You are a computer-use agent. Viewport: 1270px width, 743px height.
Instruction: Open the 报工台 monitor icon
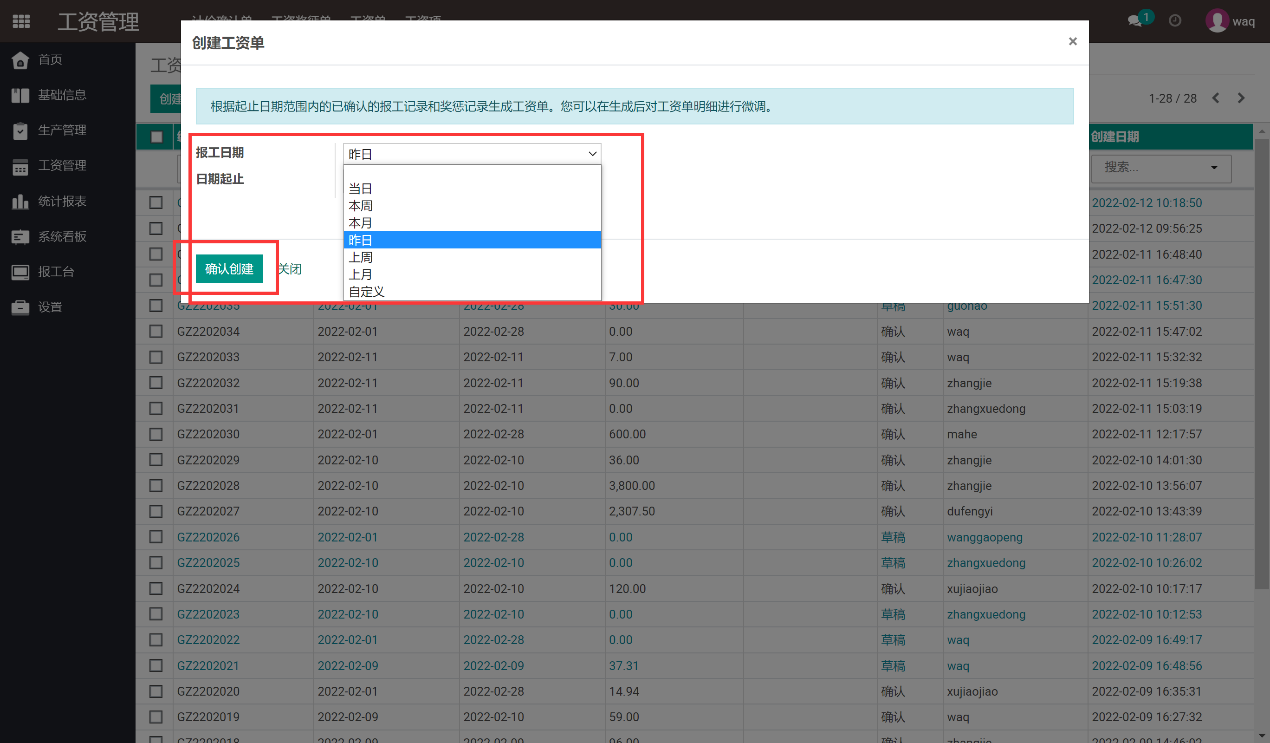pyautogui.click(x=20, y=272)
